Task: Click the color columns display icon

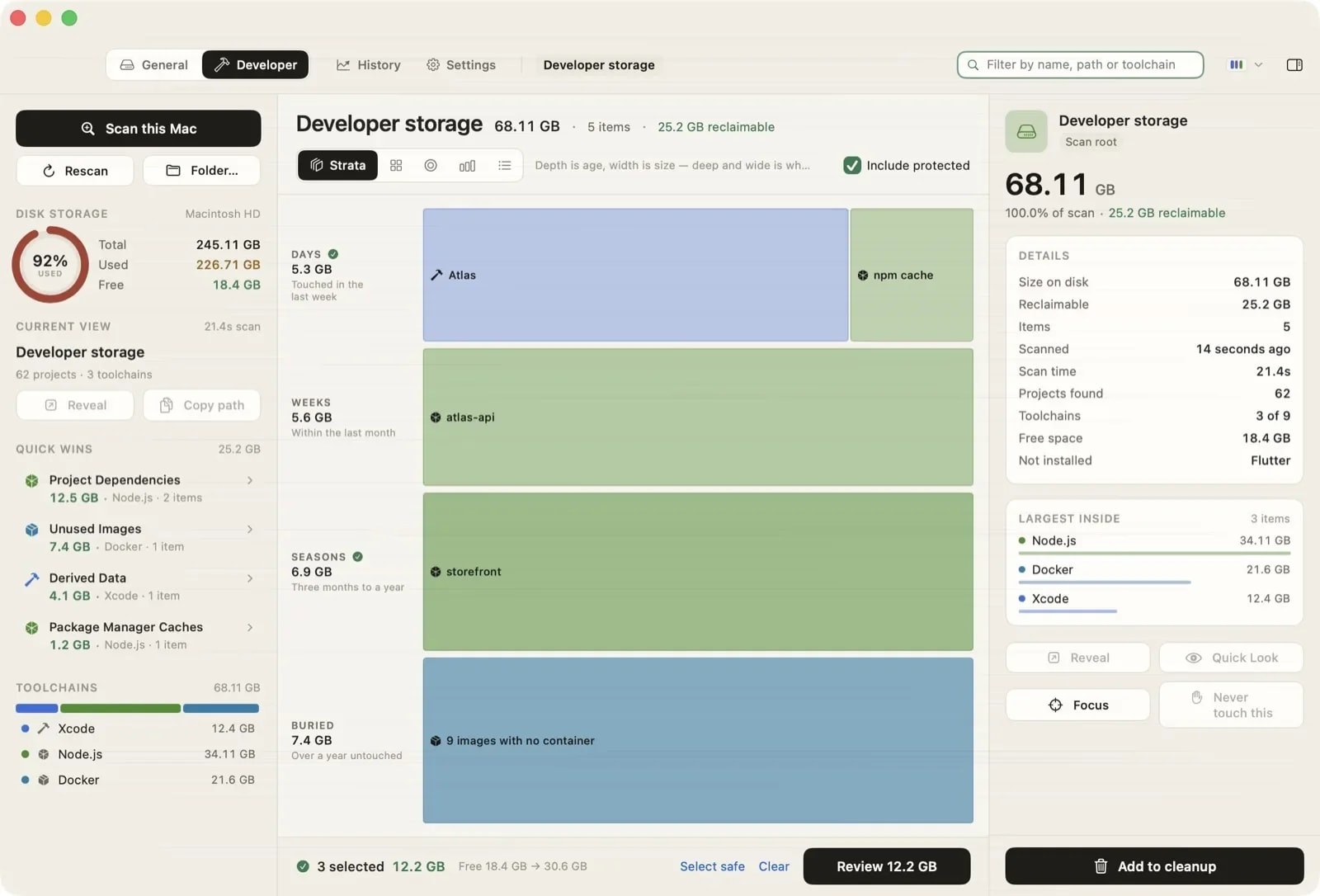Action: (x=1236, y=64)
